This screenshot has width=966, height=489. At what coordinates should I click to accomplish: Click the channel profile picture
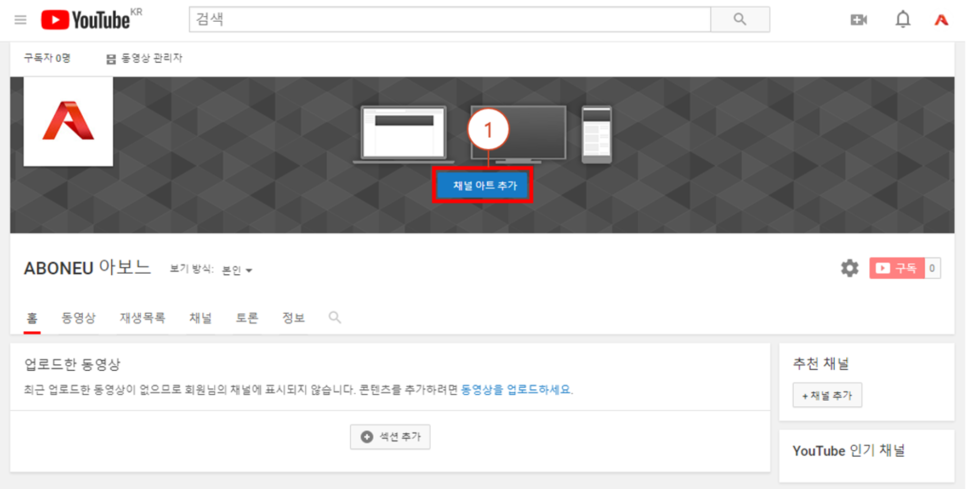point(68,121)
